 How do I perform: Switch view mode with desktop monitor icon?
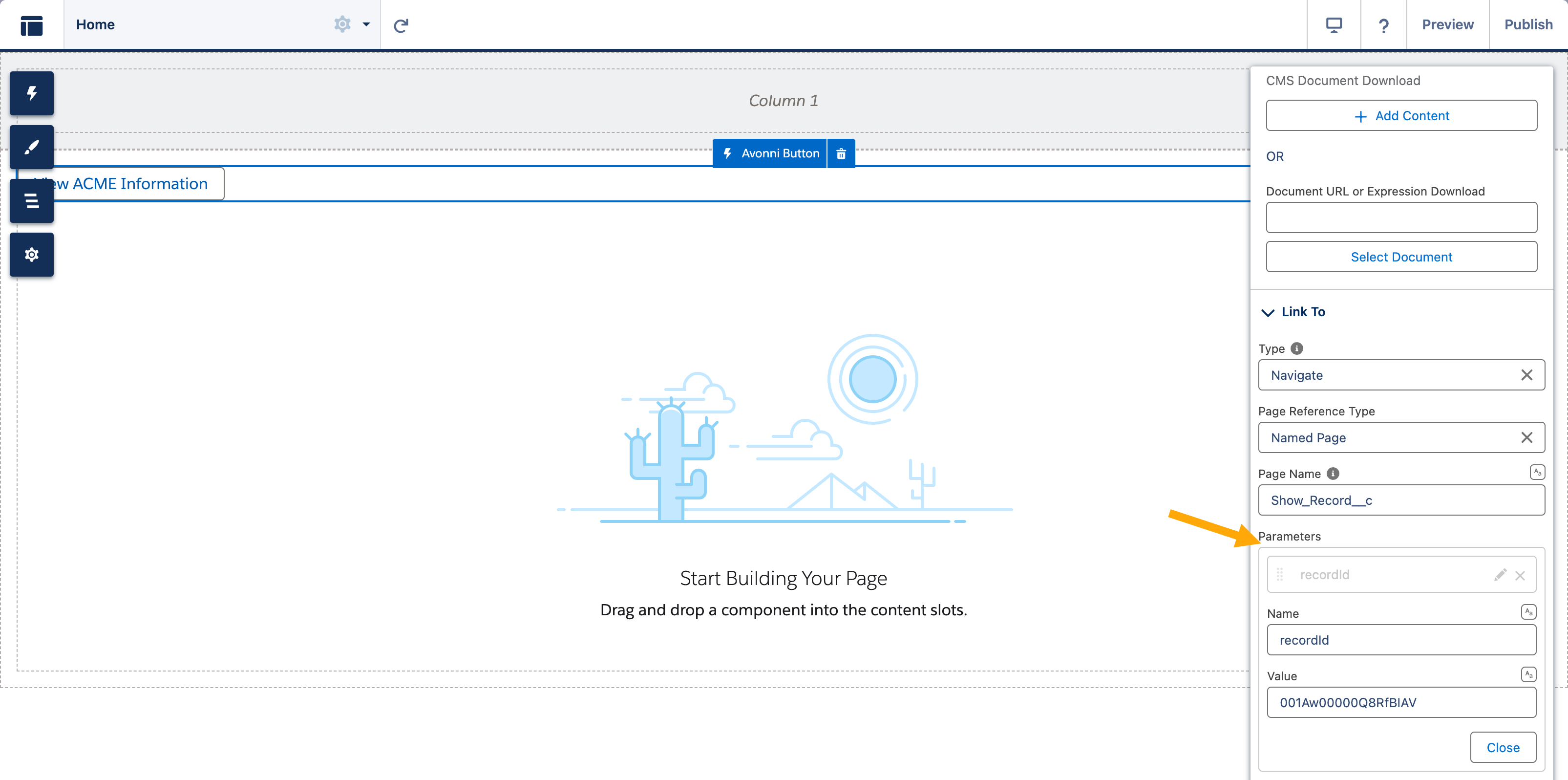(1333, 25)
